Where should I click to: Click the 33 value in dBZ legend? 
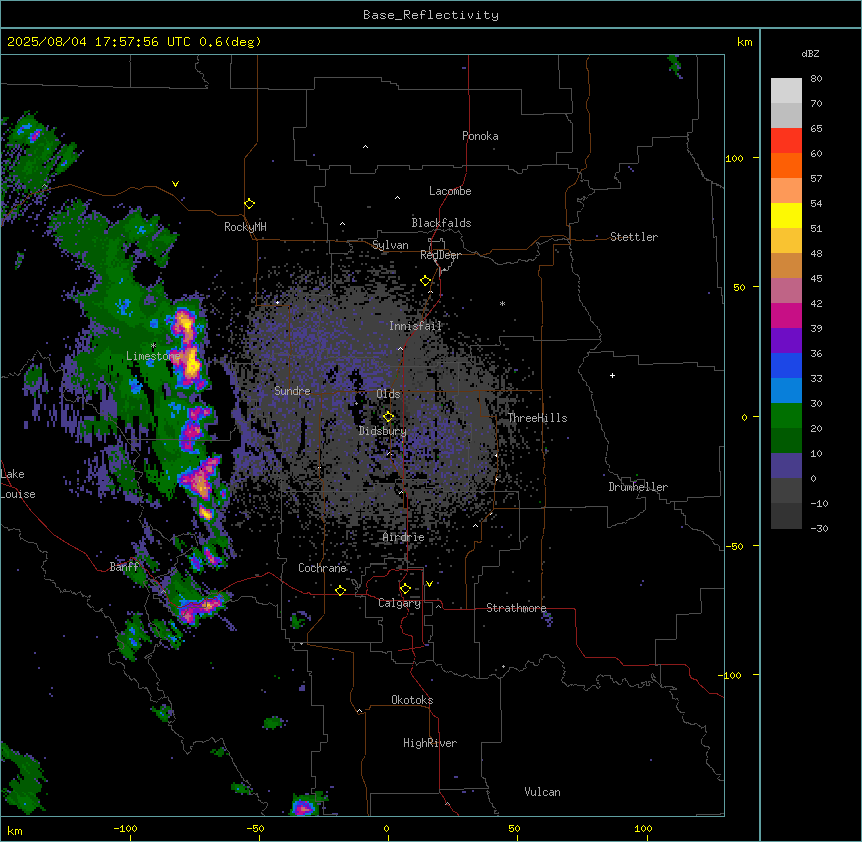(x=816, y=379)
